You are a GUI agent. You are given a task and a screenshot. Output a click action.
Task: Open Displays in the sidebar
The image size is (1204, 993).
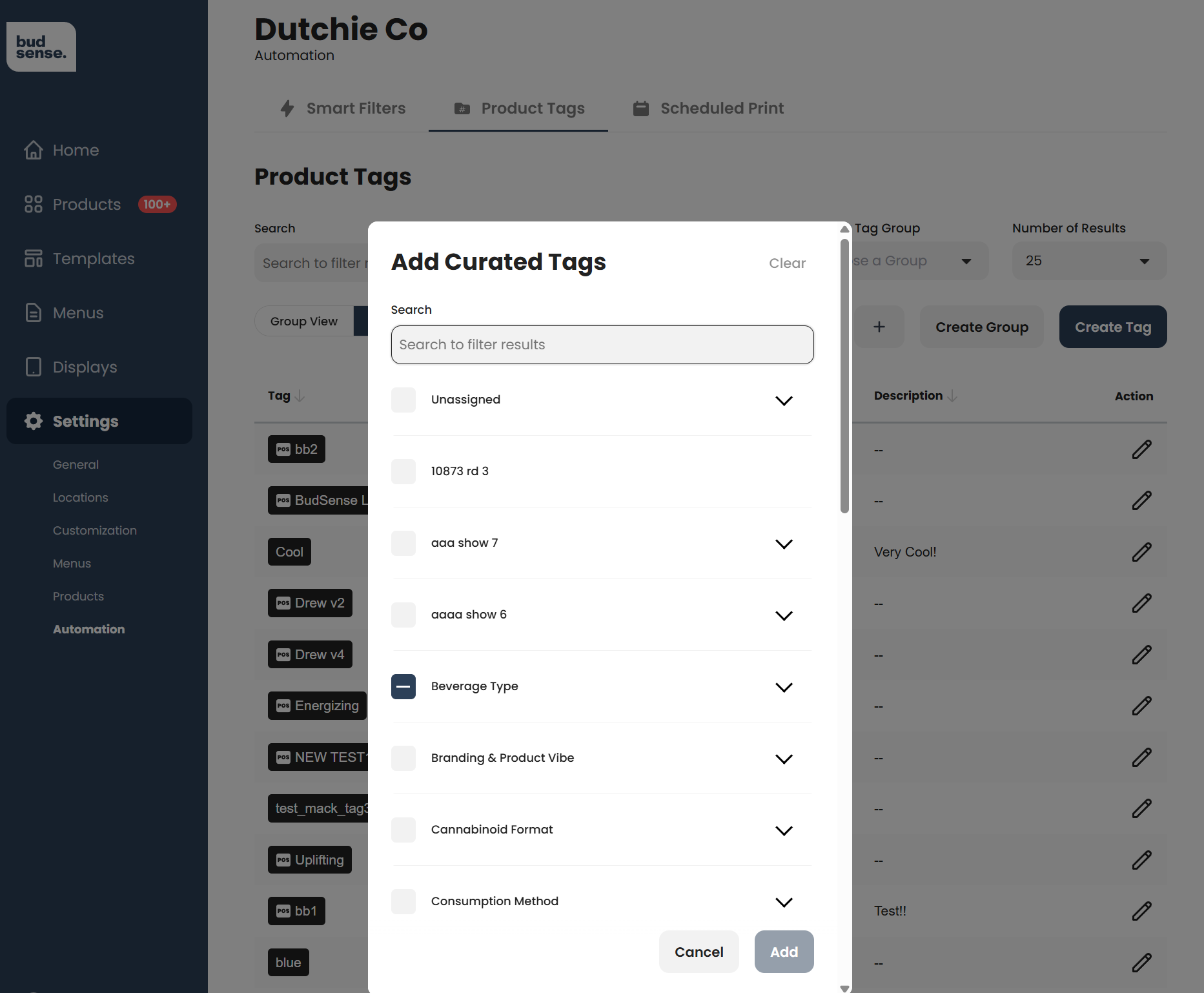point(71,367)
